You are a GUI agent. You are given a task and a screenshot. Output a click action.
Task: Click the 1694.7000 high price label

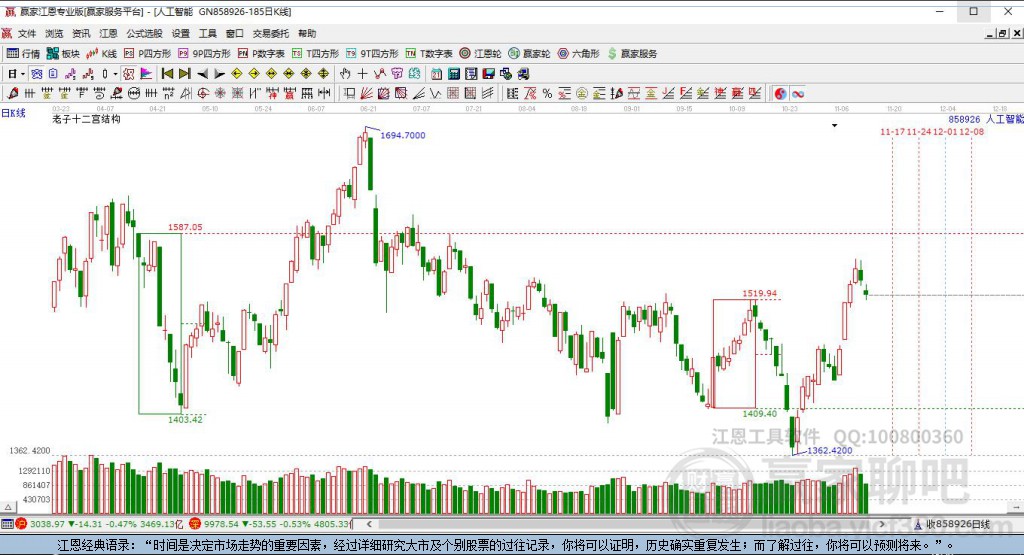(x=403, y=135)
